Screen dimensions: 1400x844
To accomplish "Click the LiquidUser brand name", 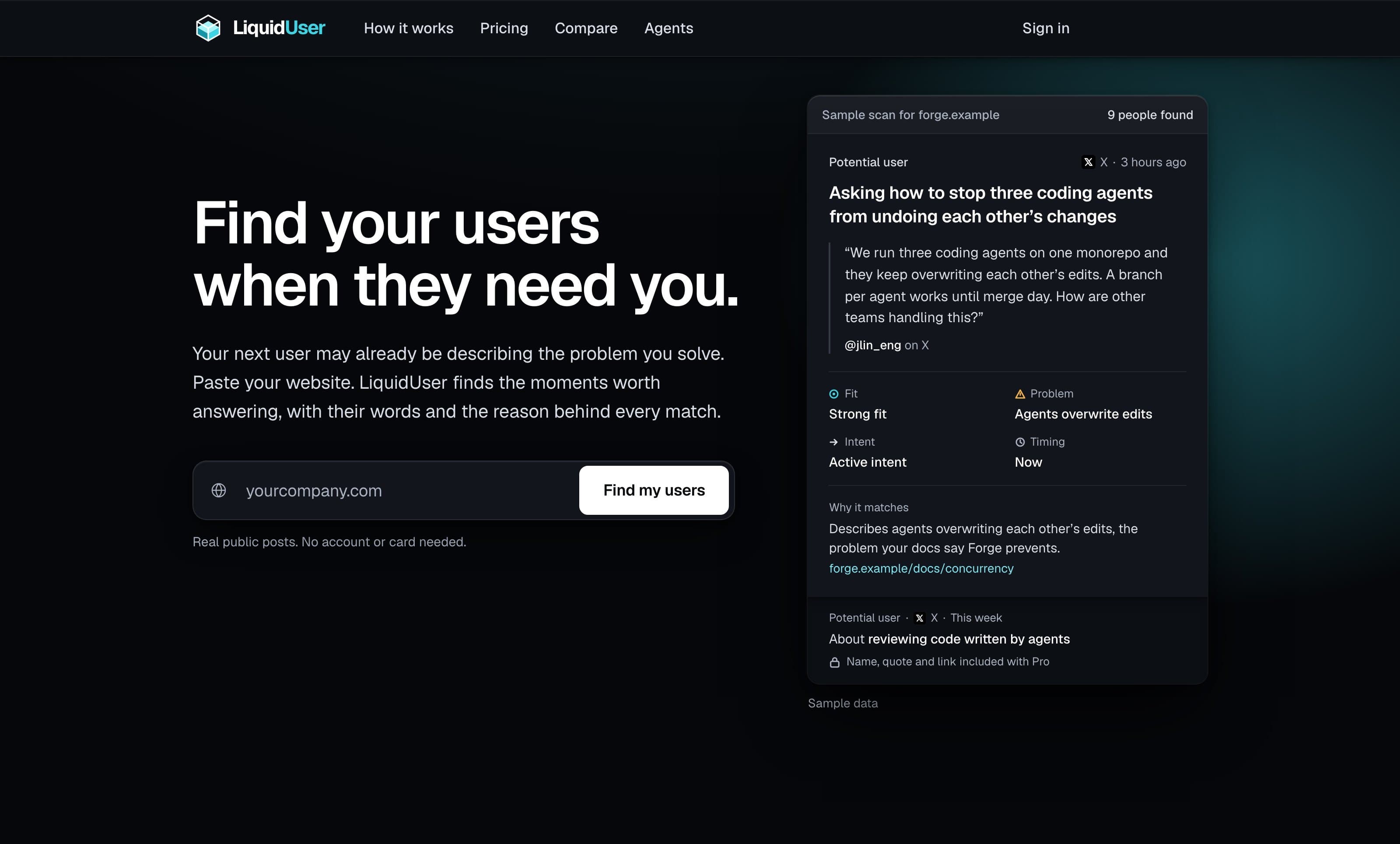I will click(x=279, y=28).
